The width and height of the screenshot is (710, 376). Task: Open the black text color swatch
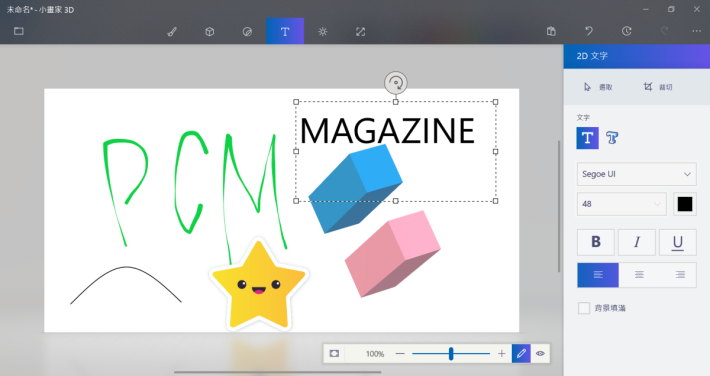pyautogui.click(x=685, y=204)
